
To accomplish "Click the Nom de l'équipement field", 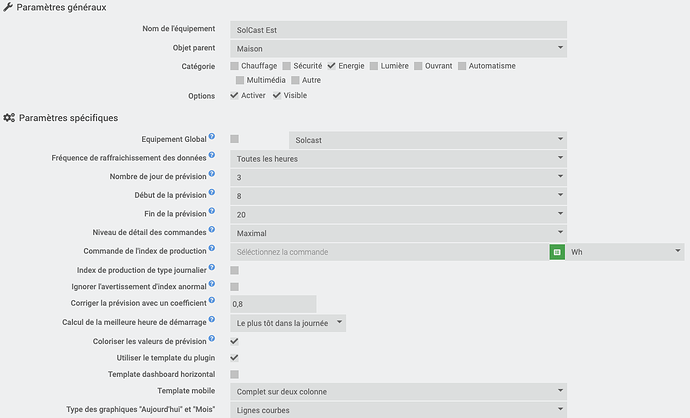I will tap(398, 30).
